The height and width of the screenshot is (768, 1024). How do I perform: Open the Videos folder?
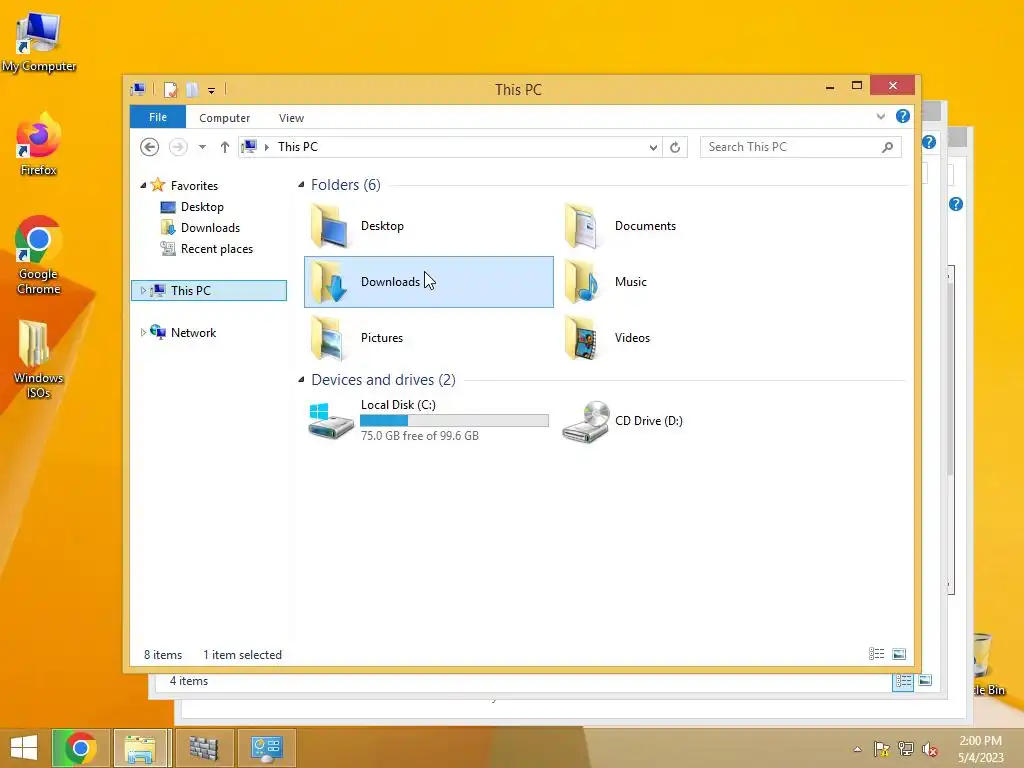click(682, 338)
